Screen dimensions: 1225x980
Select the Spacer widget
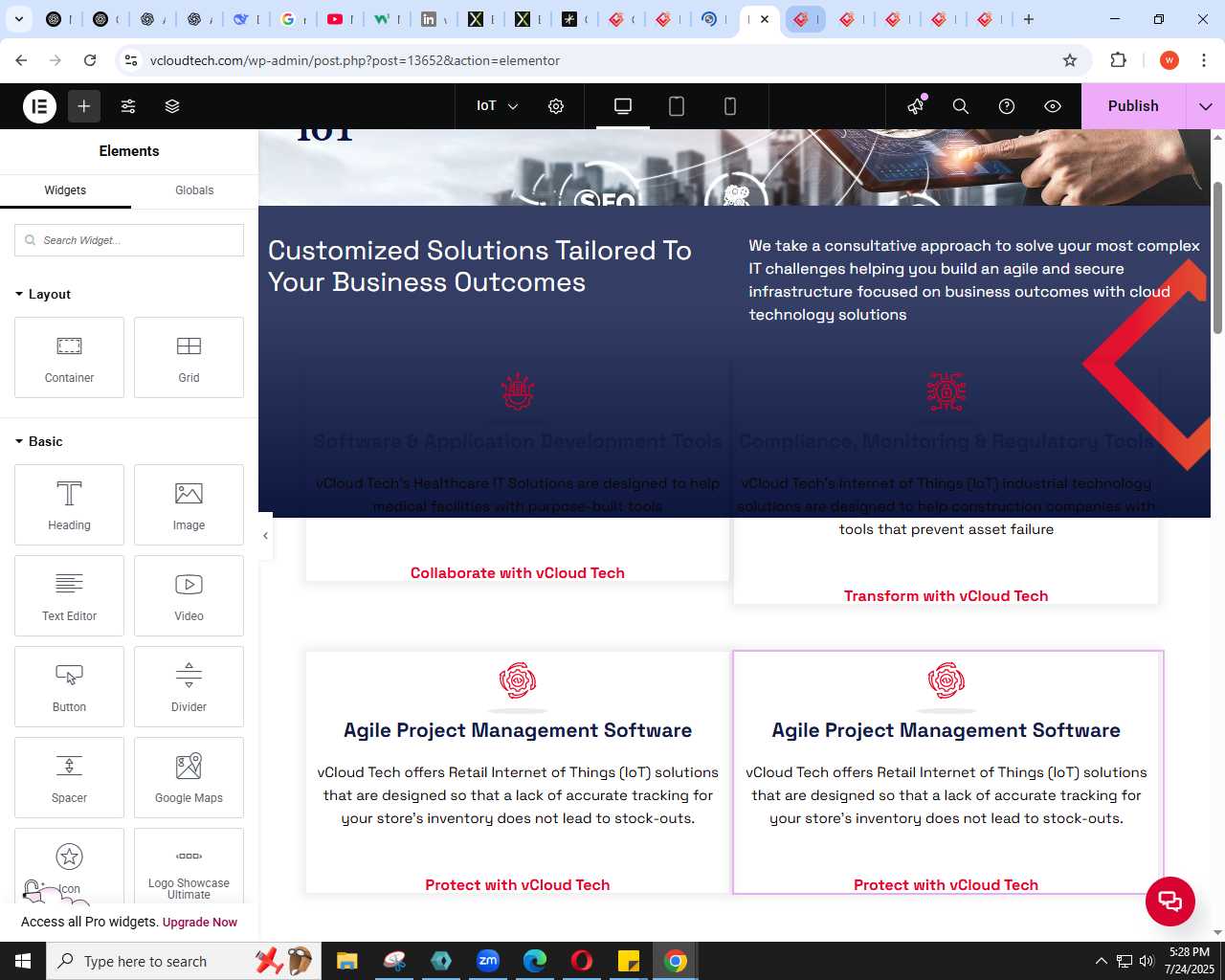[x=69, y=778]
